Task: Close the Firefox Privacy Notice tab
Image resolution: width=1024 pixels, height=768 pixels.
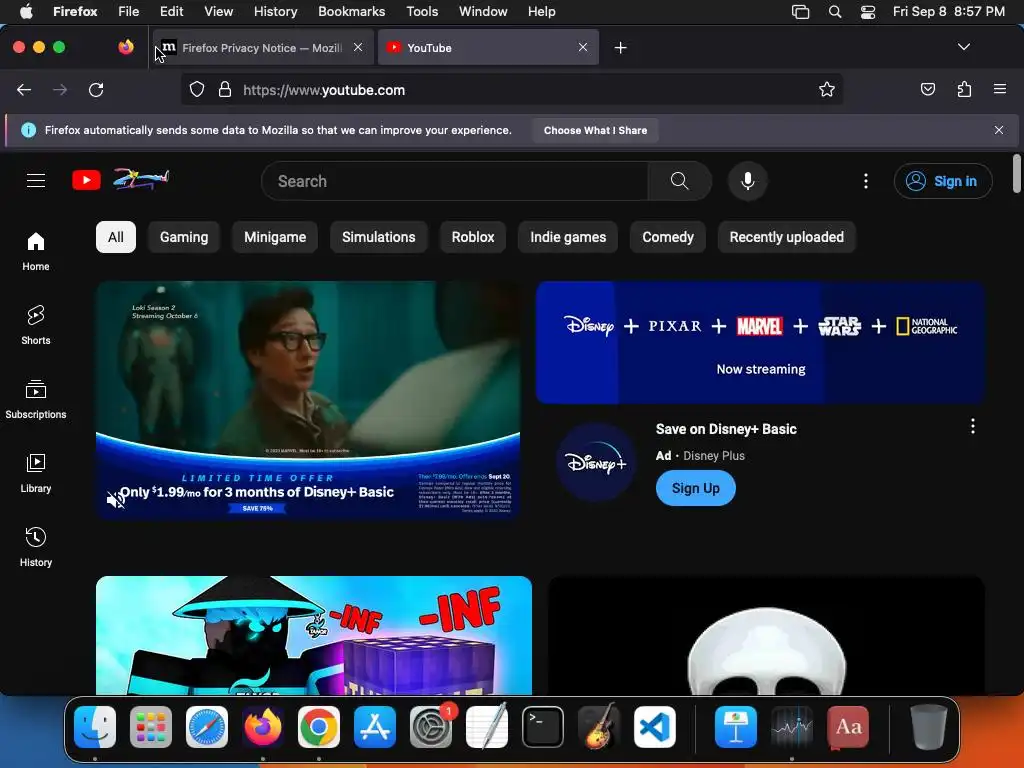Action: pyautogui.click(x=358, y=47)
